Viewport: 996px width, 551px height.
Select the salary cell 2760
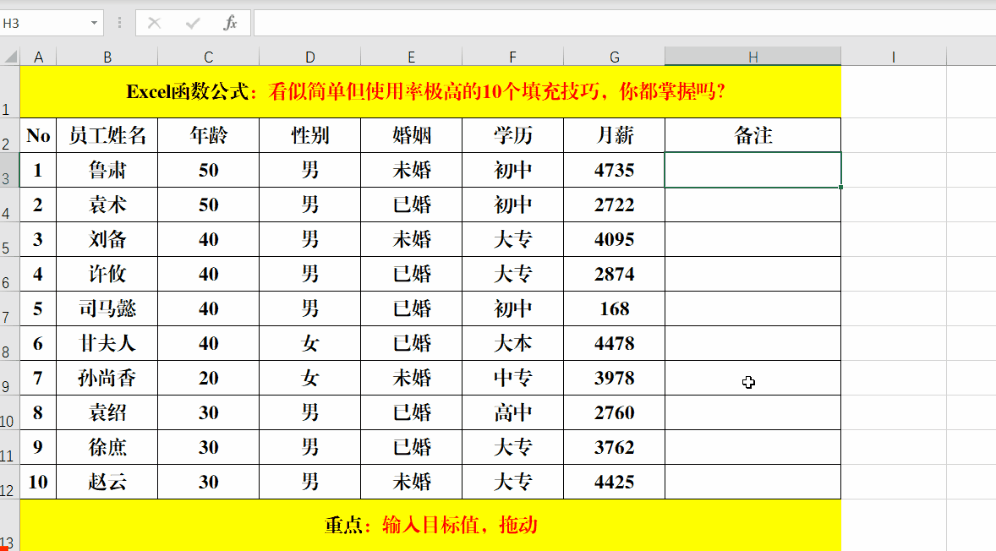[614, 413]
